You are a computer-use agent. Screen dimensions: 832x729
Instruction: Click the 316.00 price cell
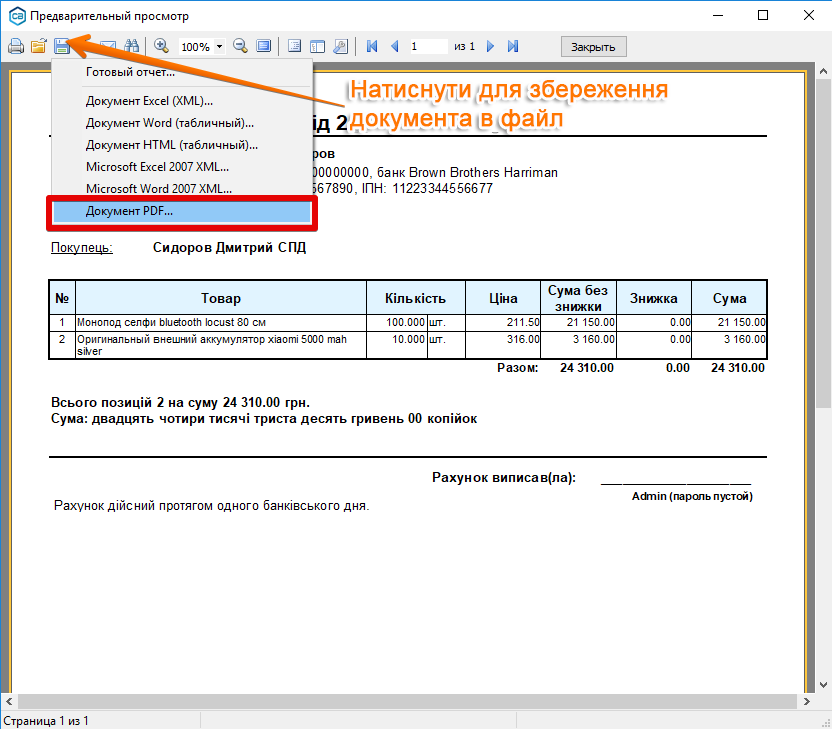[x=503, y=345]
